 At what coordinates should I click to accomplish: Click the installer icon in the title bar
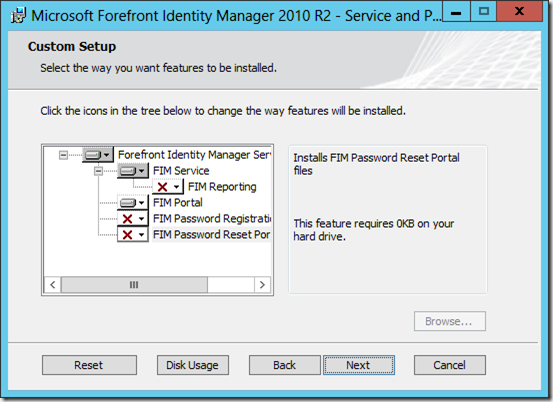pyautogui.click(x=18, y=16)
